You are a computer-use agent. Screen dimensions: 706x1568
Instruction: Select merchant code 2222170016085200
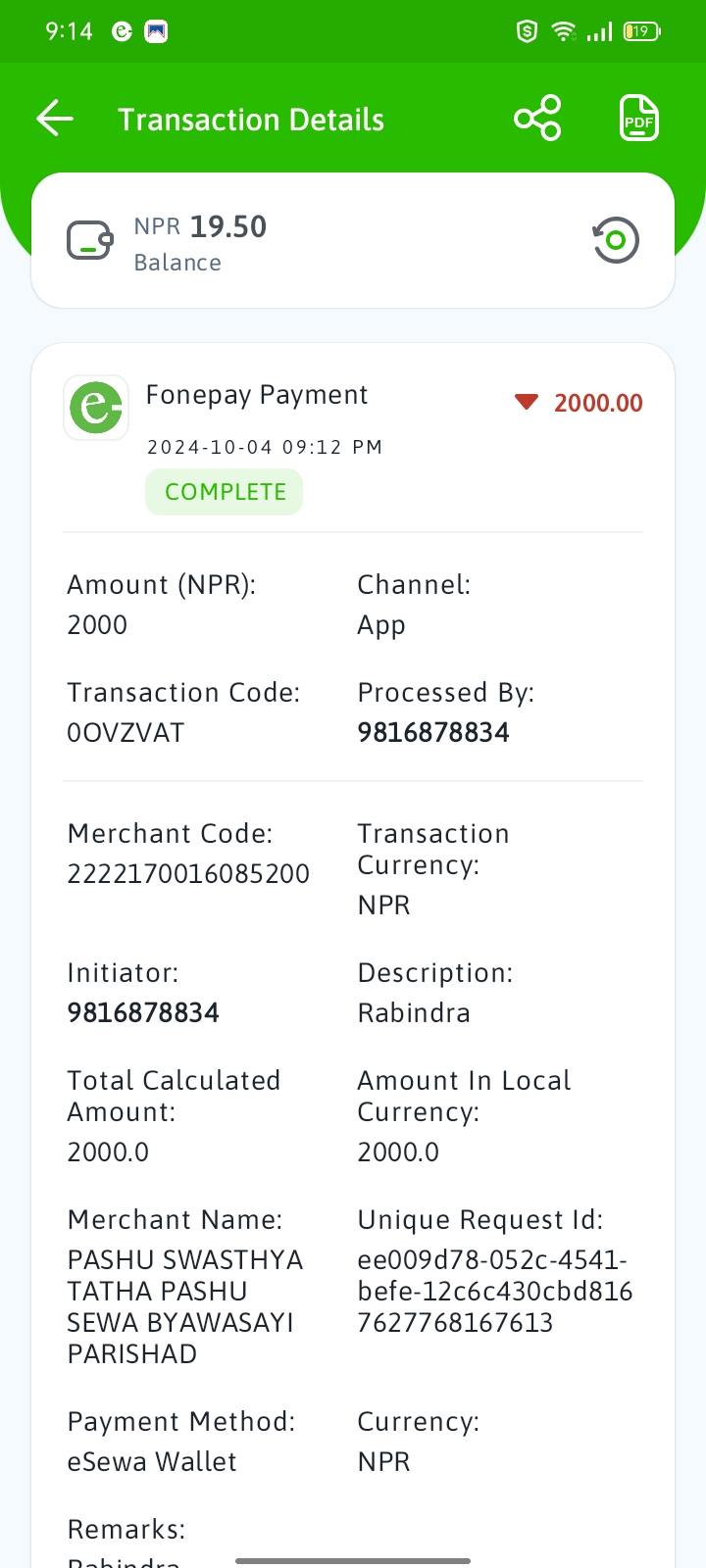coord(188,874)
